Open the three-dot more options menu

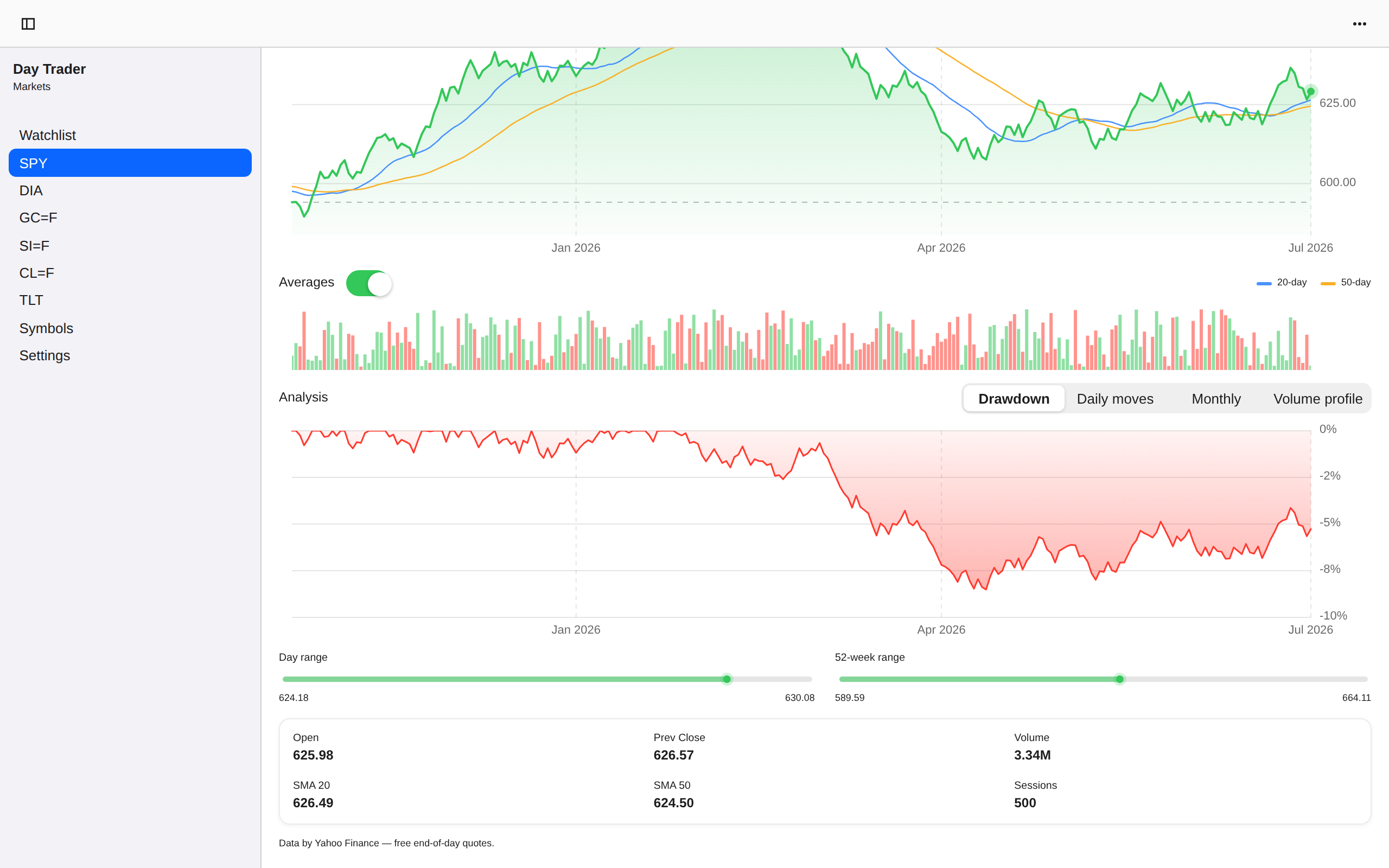click(x=1359, y=23)
